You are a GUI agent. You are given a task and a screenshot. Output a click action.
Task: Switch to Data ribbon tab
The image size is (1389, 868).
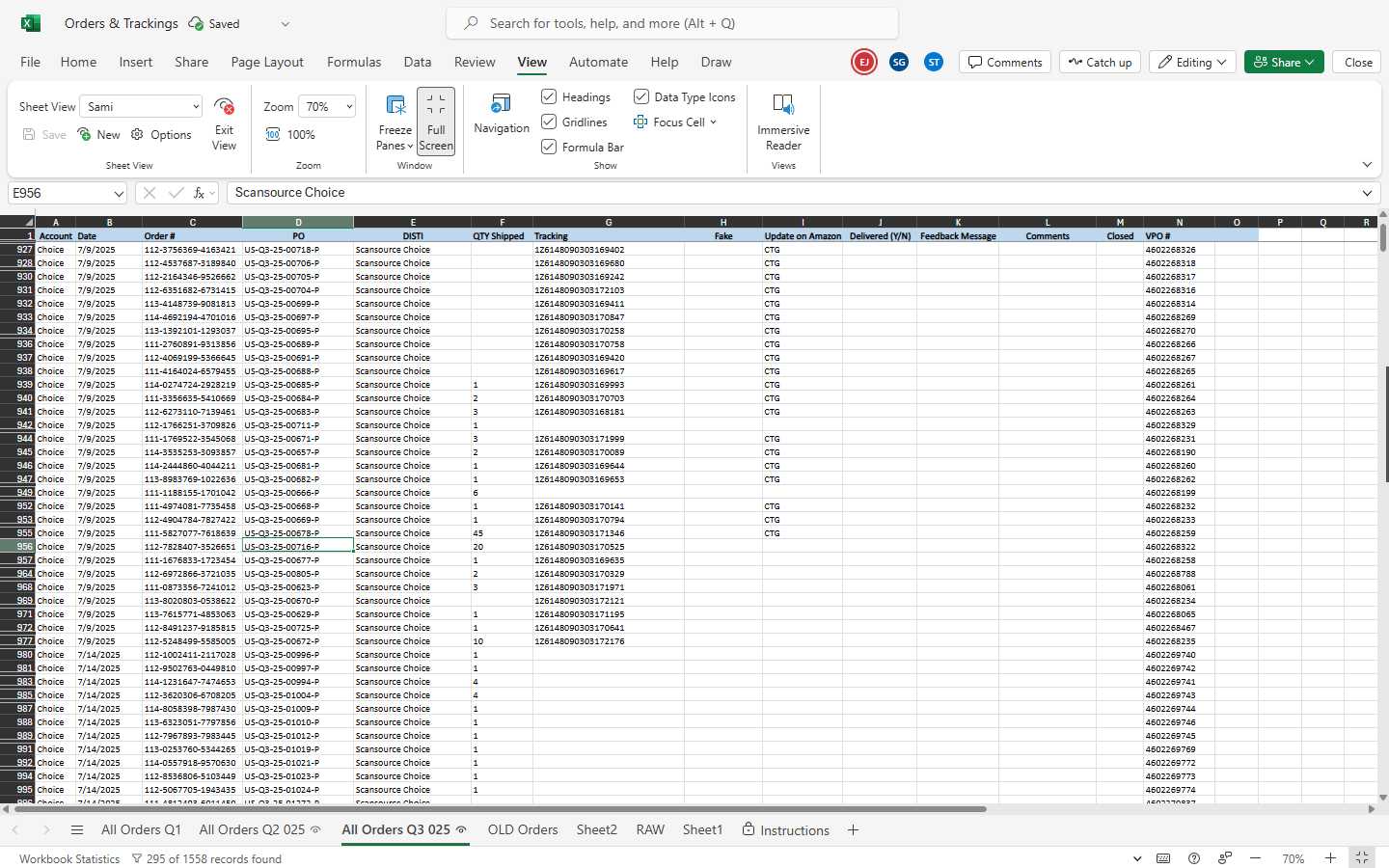[x=418, y=62]
